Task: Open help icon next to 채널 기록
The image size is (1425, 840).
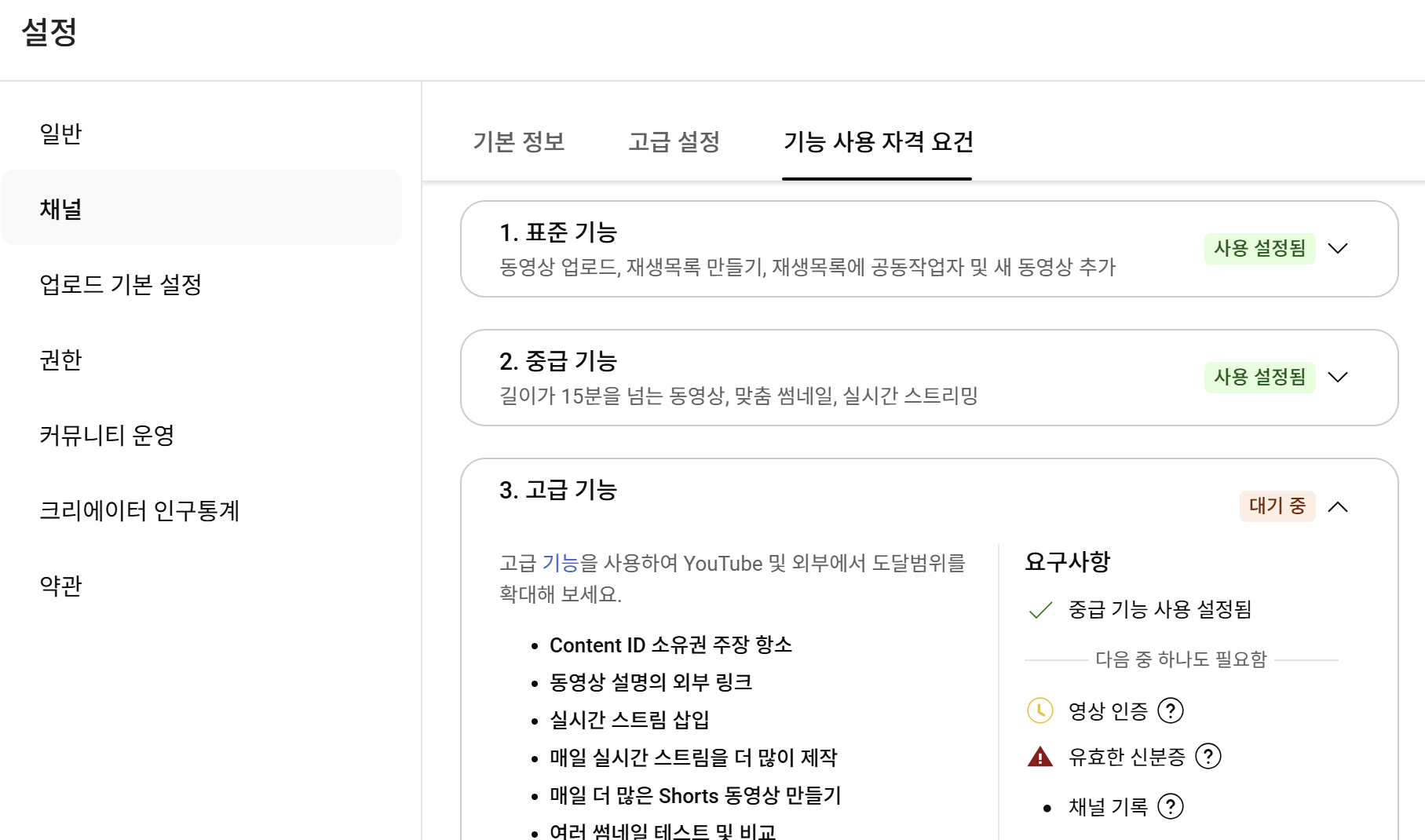Action: 1171,806
